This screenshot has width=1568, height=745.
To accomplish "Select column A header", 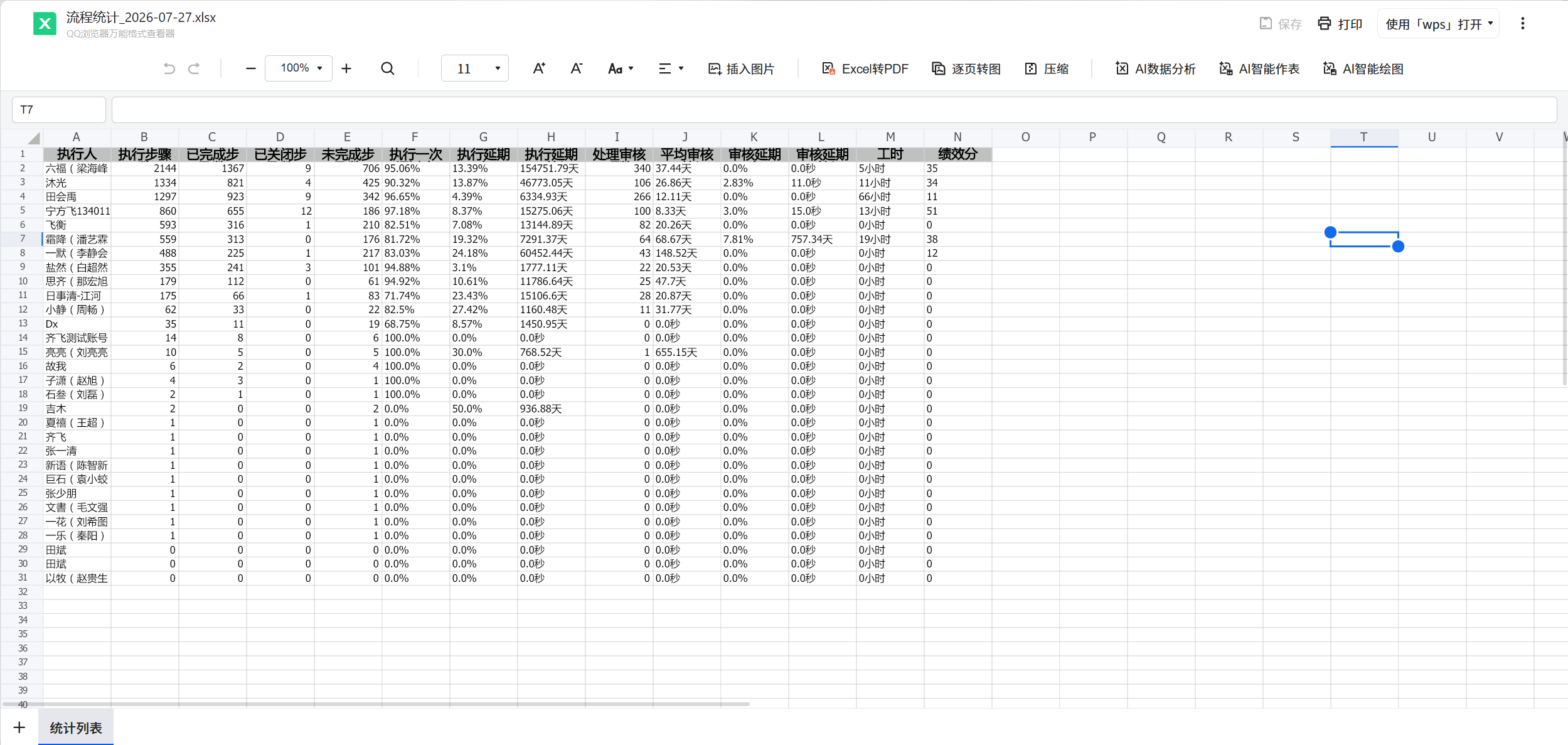I will coord(77,137).
